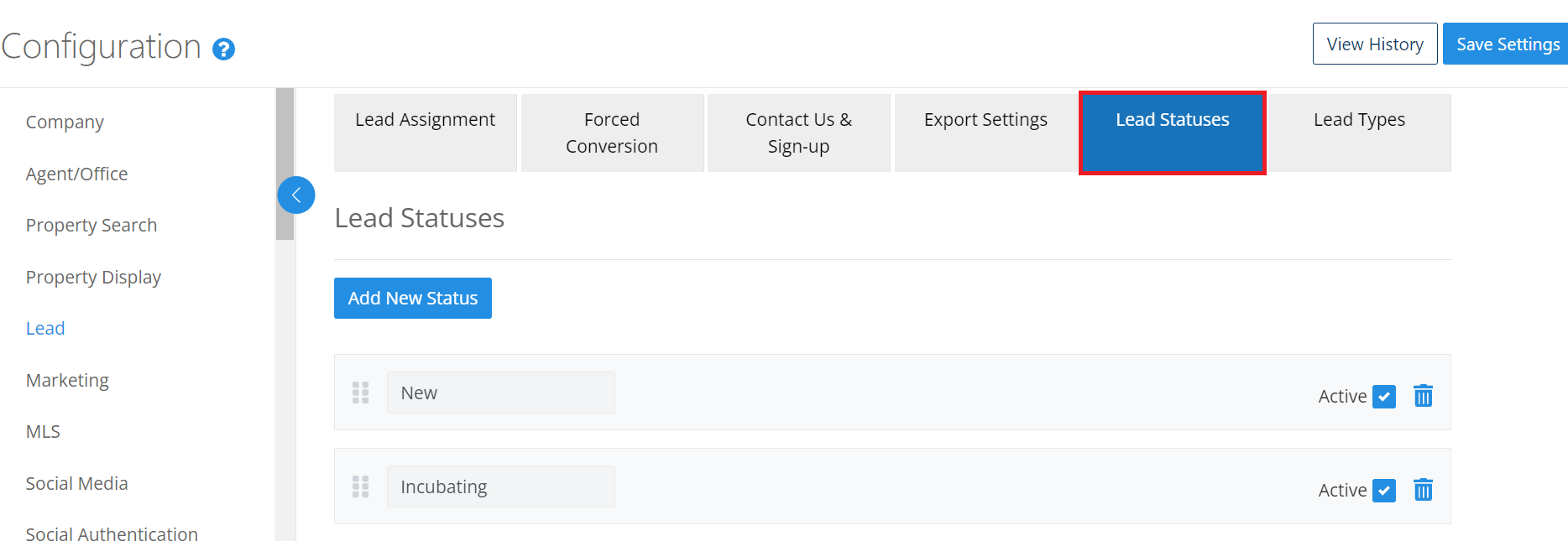Open help via the question mark icon

[223, 49]
